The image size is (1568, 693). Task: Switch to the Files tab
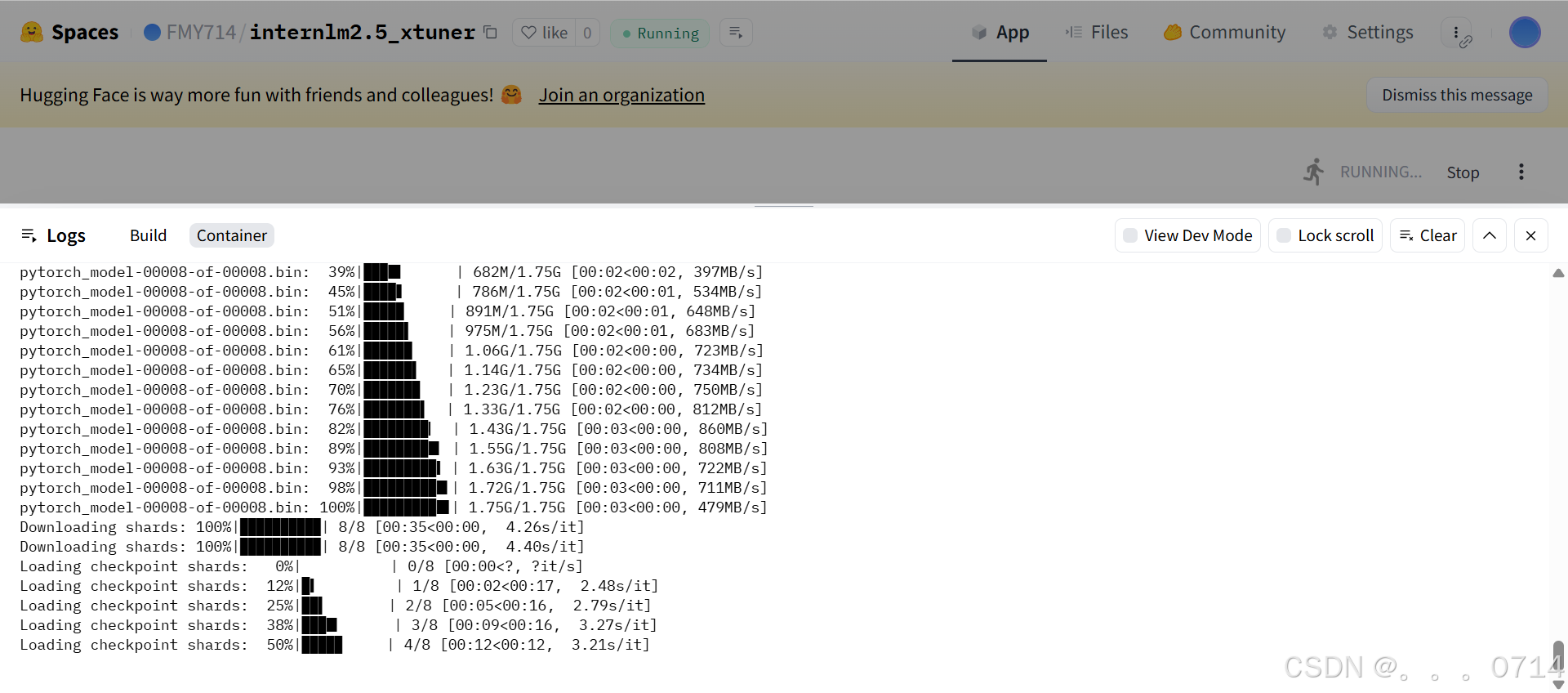1097,33
